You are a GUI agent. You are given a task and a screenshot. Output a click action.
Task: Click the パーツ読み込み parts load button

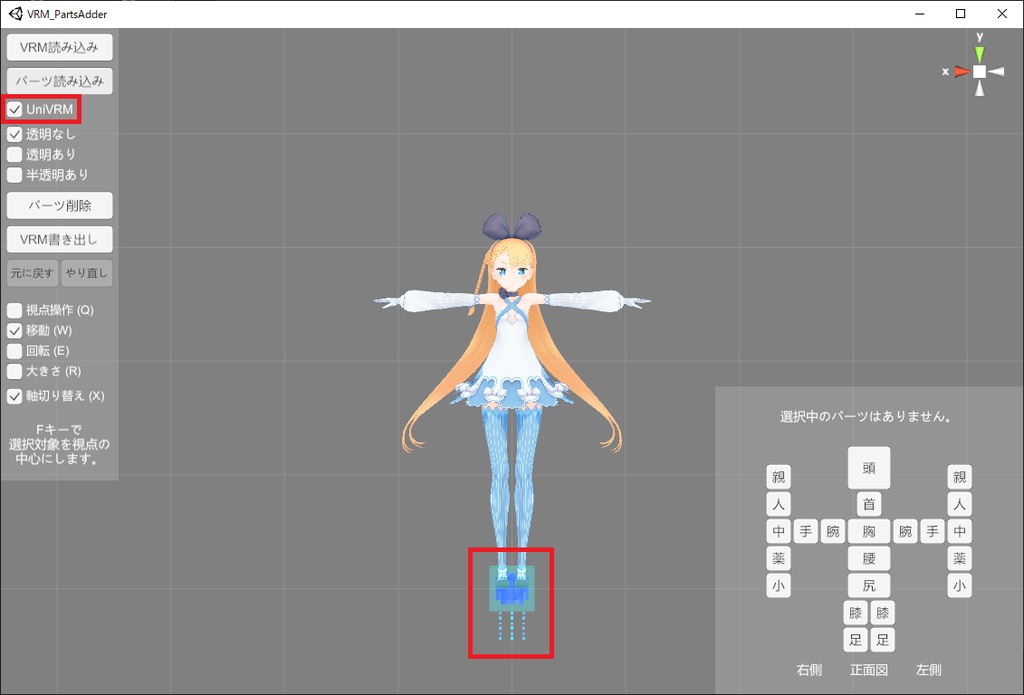[x=58, y=80]
